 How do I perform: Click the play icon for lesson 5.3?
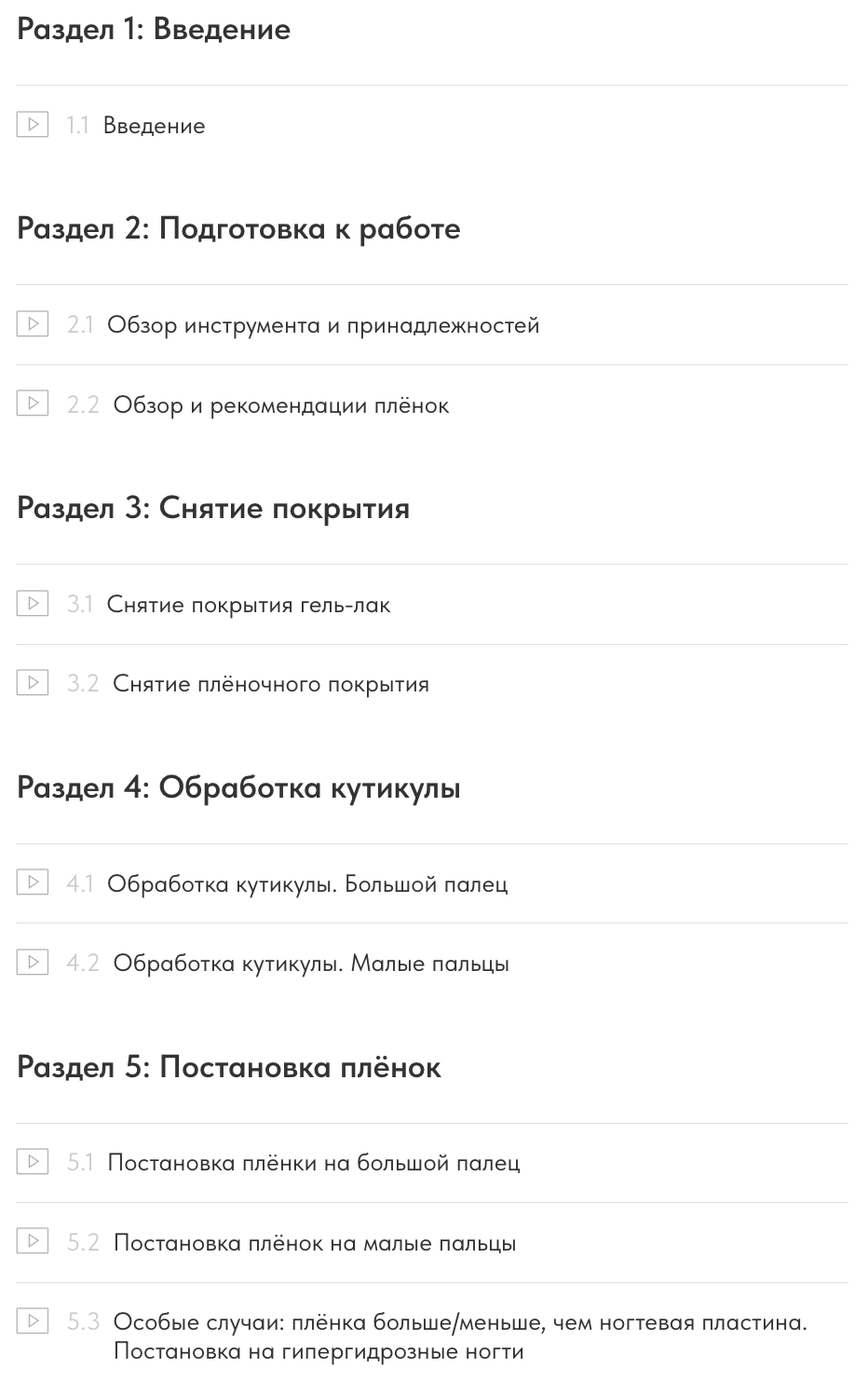33,1320
